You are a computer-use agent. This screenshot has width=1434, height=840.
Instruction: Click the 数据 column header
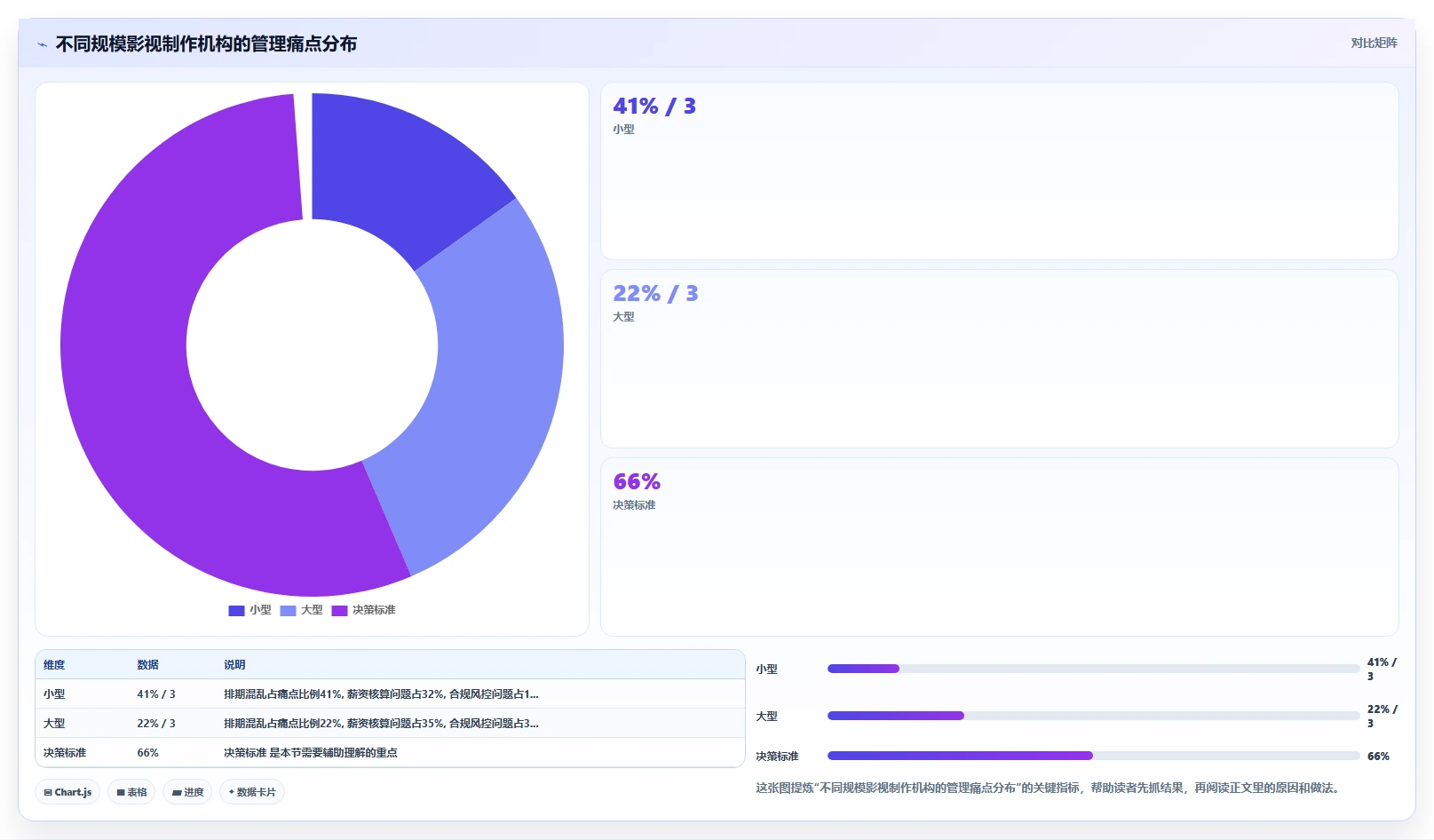(x=147, y=665)
